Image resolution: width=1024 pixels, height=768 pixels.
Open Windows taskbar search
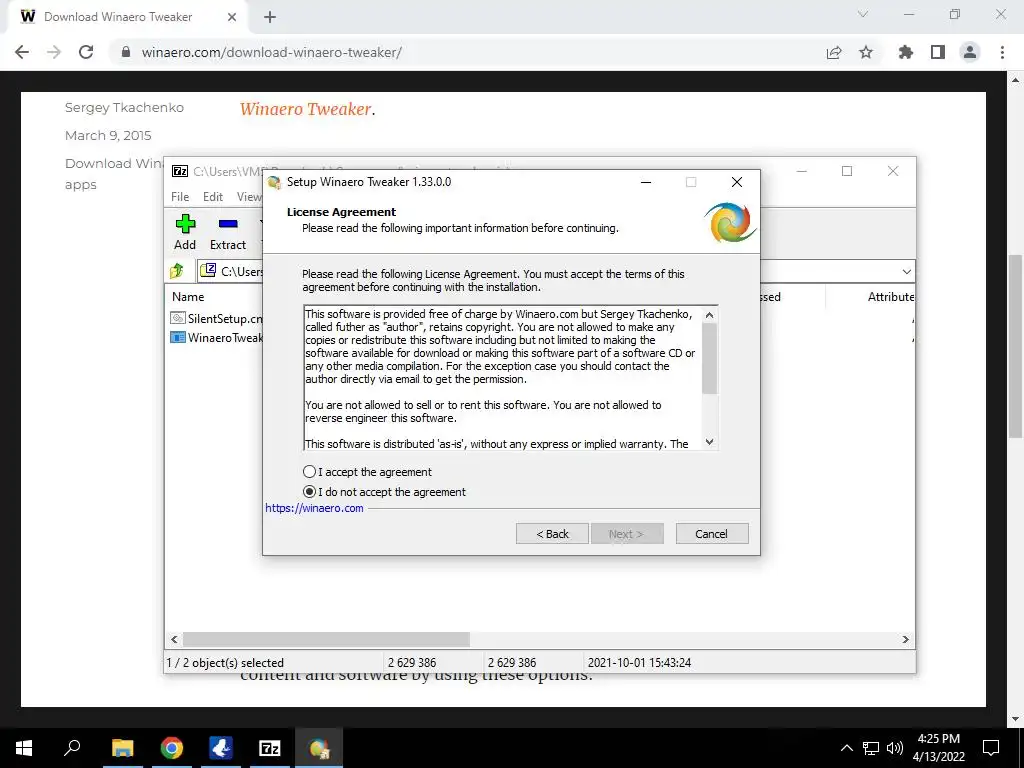pos(72,748)
